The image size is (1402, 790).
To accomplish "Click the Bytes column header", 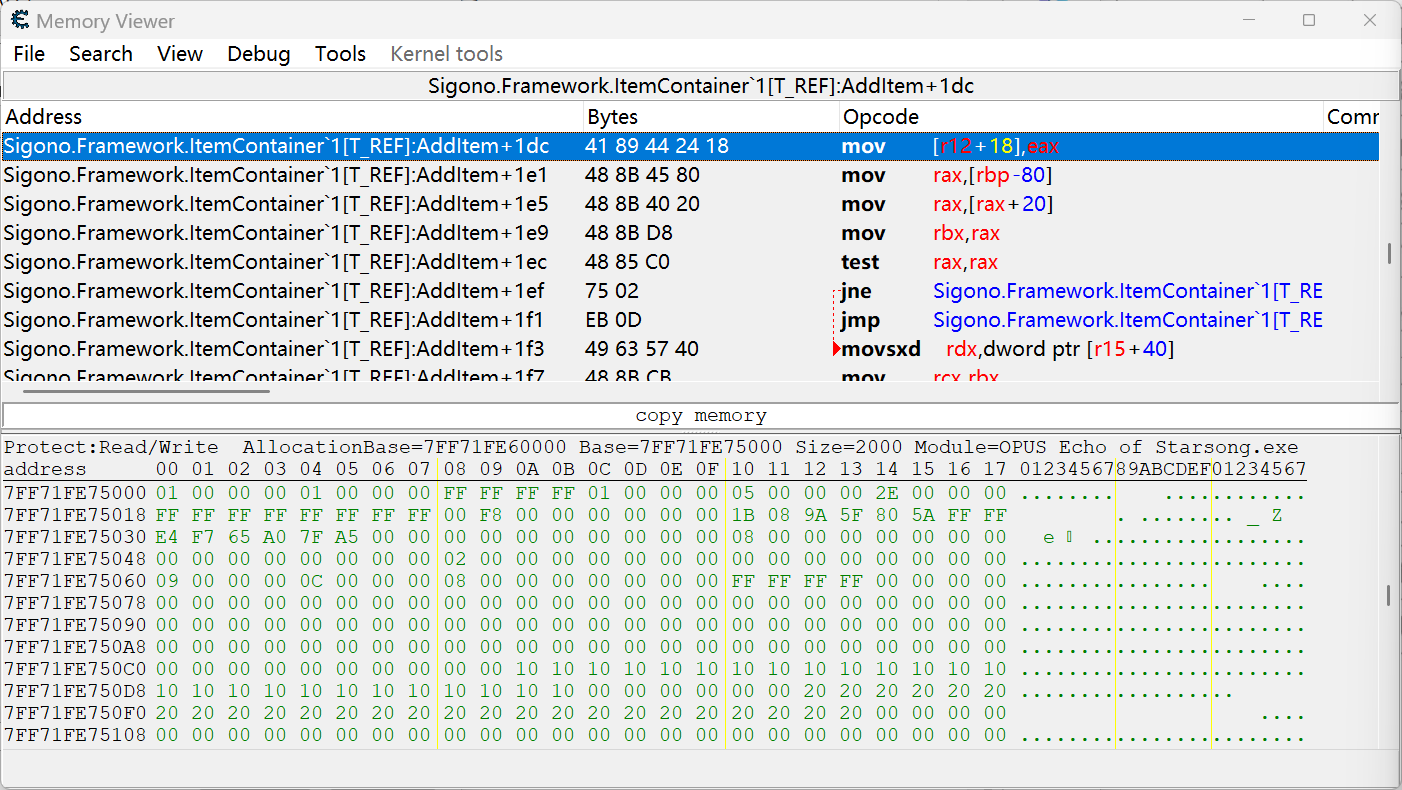I will tap(710, 117).
